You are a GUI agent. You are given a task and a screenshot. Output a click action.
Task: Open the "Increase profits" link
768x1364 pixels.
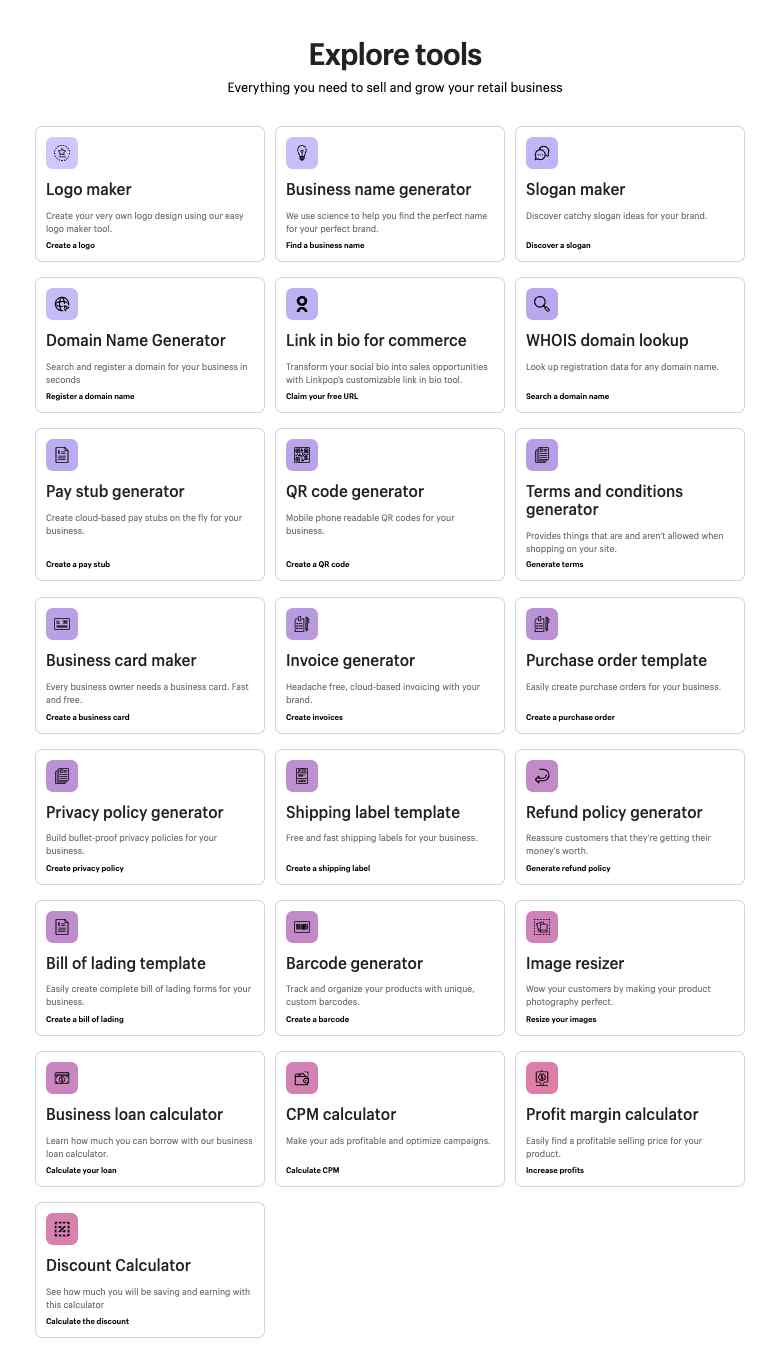point(555,1170)
